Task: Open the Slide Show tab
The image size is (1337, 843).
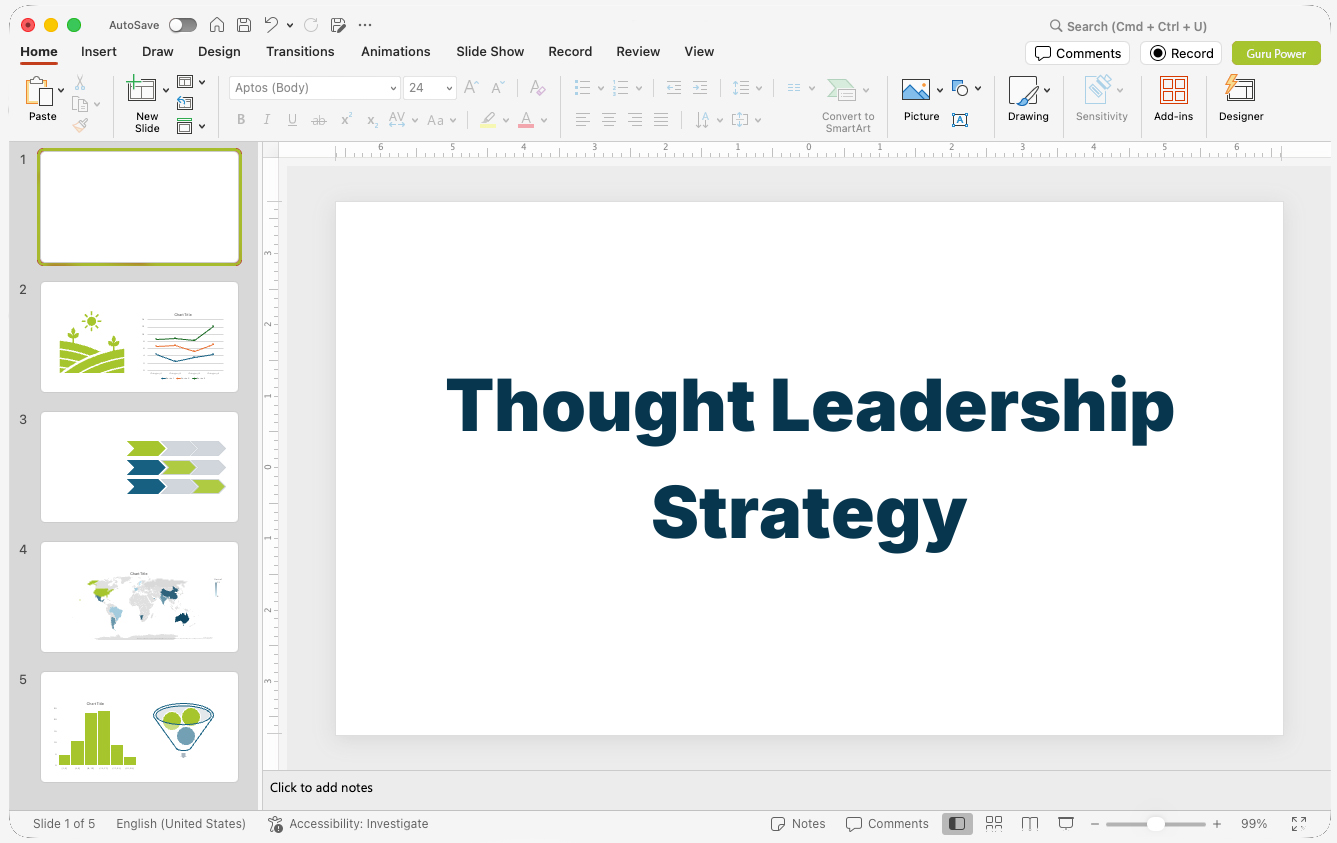Action: [490, 52]
